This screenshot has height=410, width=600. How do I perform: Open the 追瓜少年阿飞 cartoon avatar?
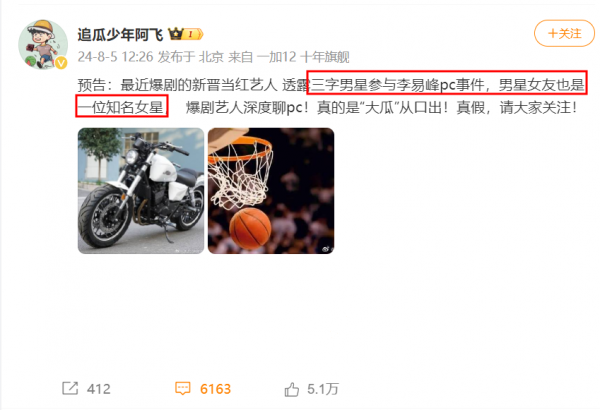click(x=43, y=44)
